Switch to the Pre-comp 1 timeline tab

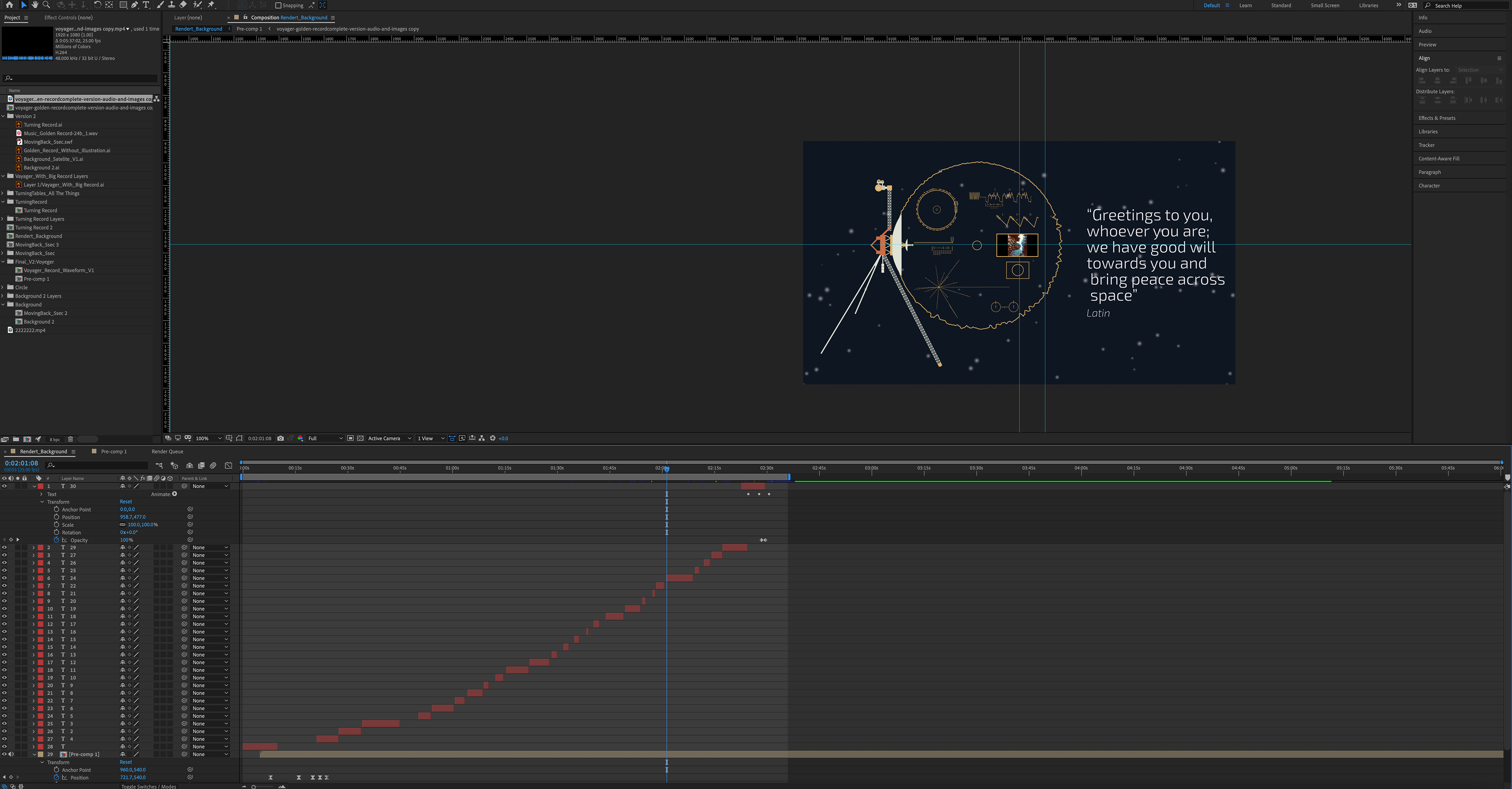113,451
